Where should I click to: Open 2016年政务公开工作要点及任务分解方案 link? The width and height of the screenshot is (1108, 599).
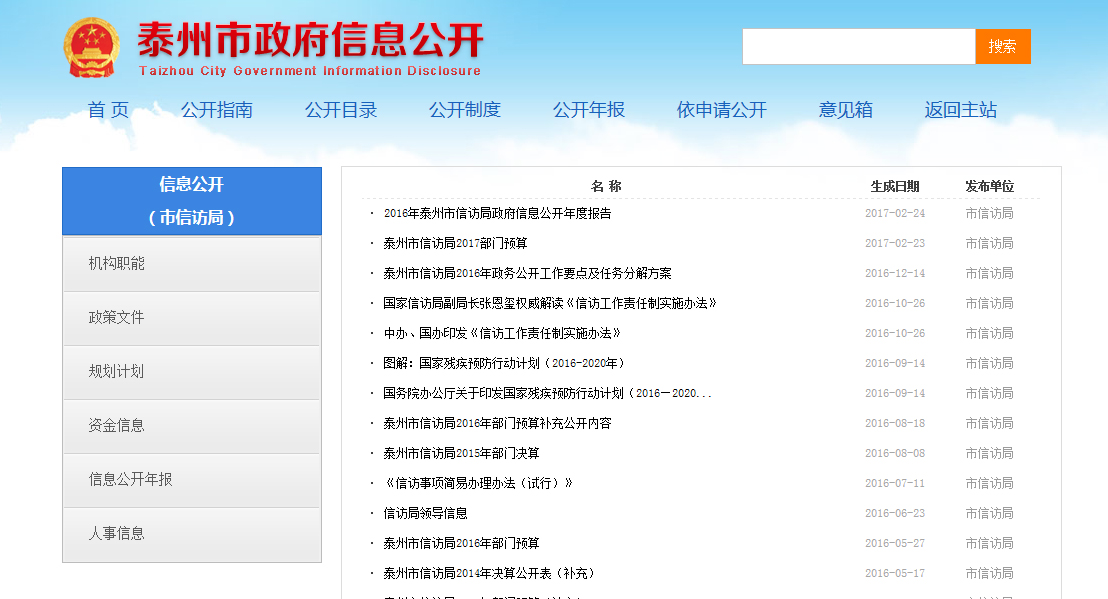[527, 273]
